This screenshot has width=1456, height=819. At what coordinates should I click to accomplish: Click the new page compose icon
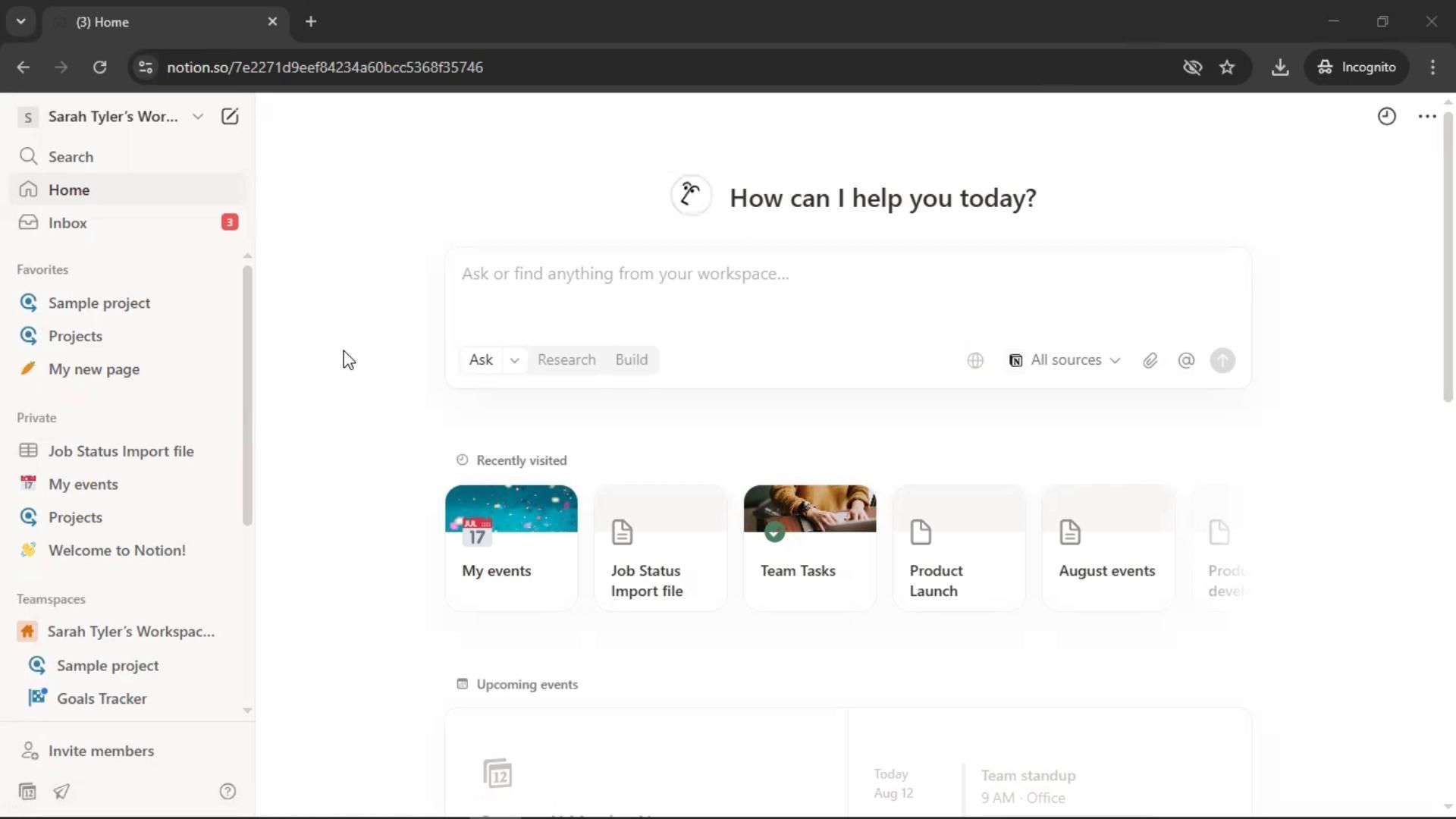(x=229, y=116)
